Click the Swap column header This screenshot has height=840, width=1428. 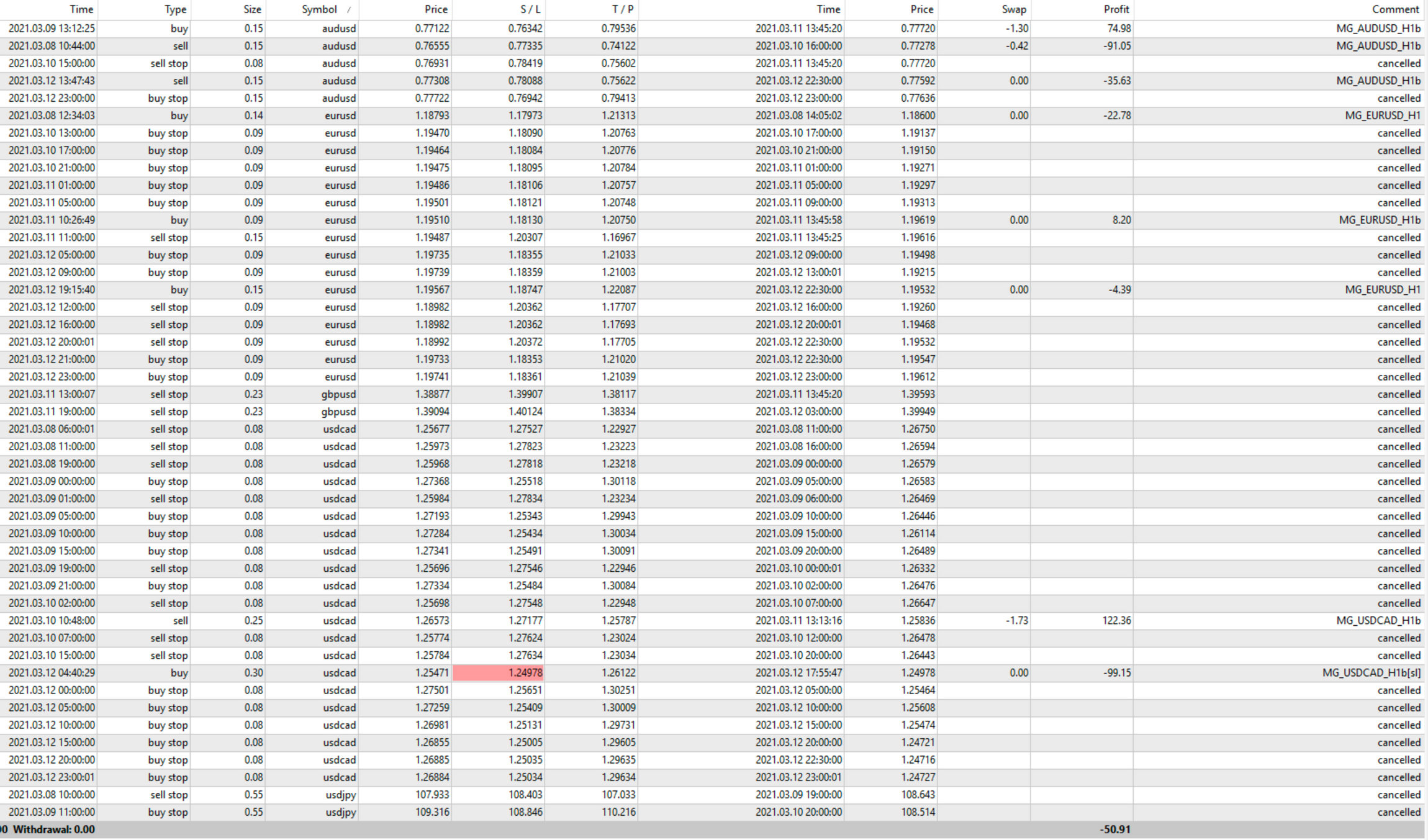pos(1013,9)
